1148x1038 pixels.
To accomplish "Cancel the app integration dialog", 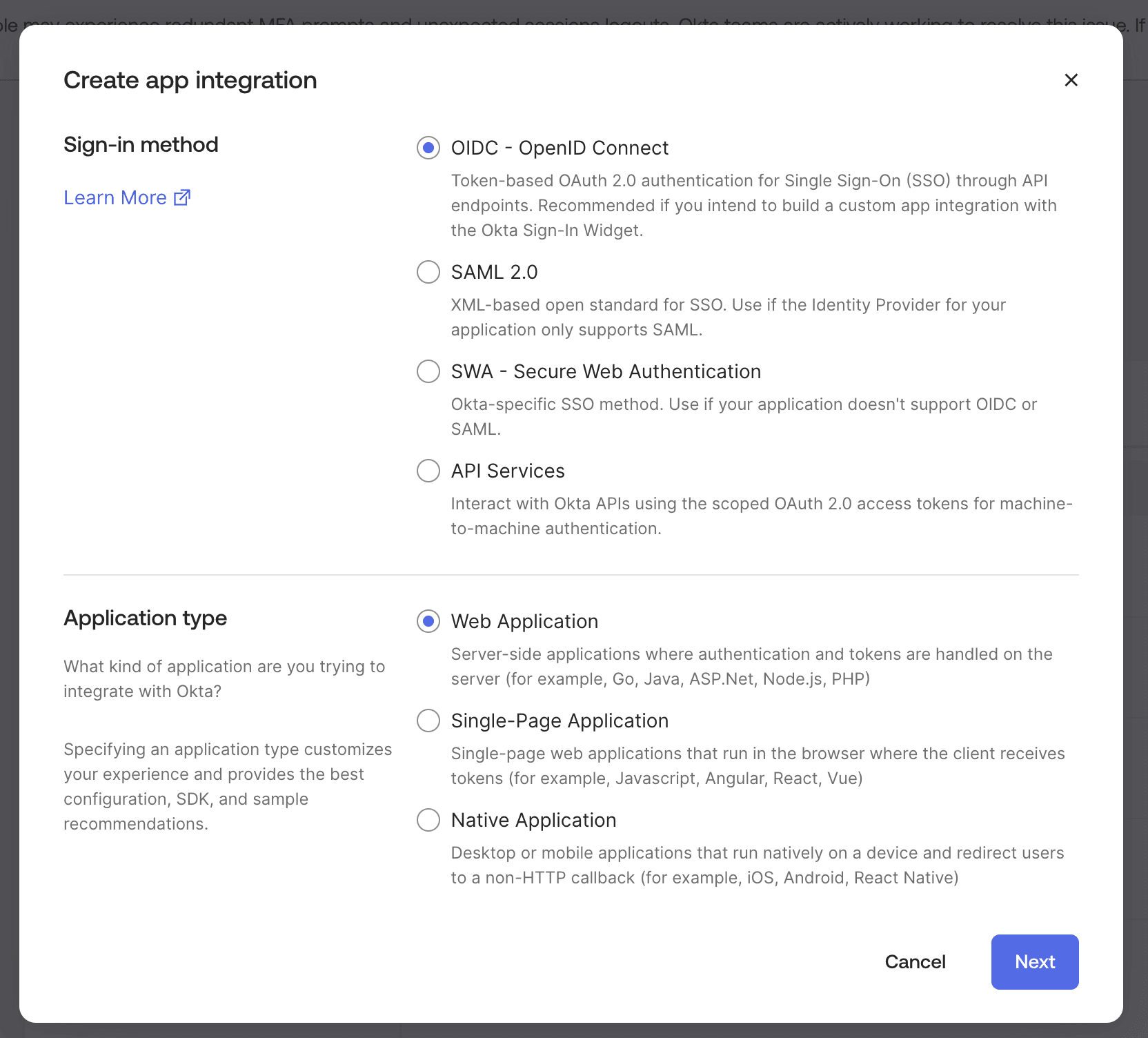I will pos(915,962).
